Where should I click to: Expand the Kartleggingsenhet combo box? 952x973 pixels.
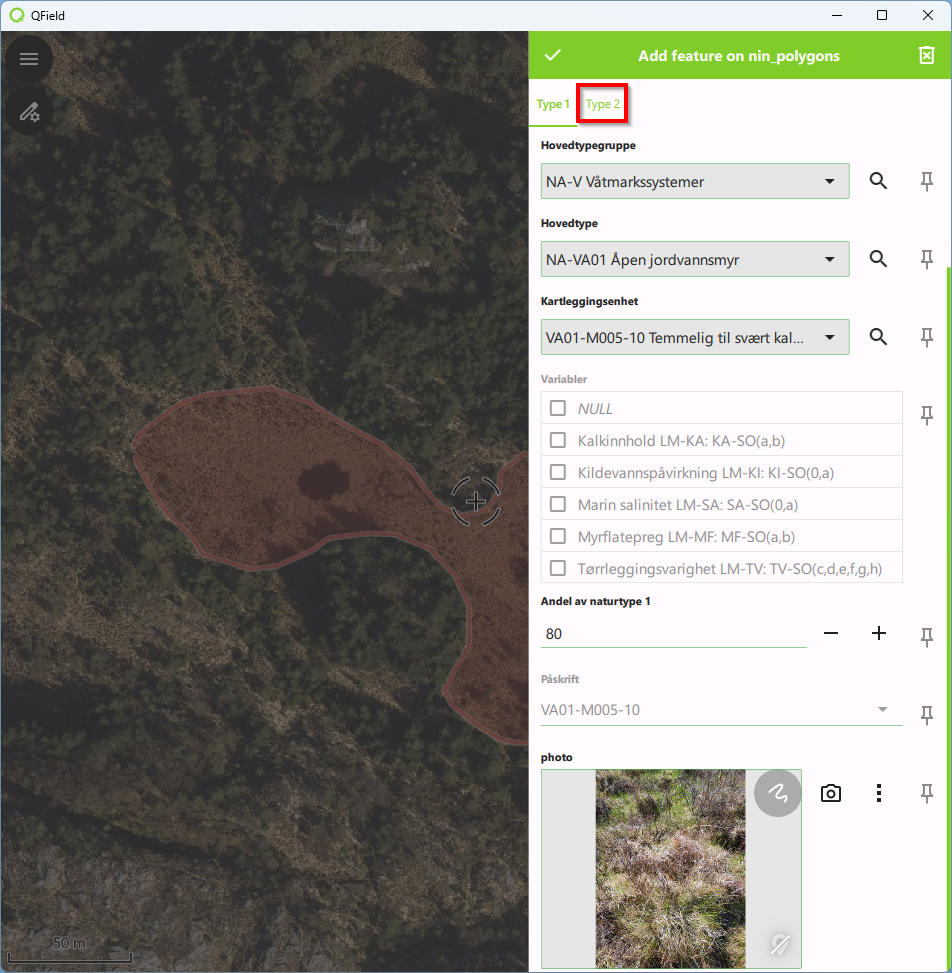pyautogui.click(x=695, y=338)
